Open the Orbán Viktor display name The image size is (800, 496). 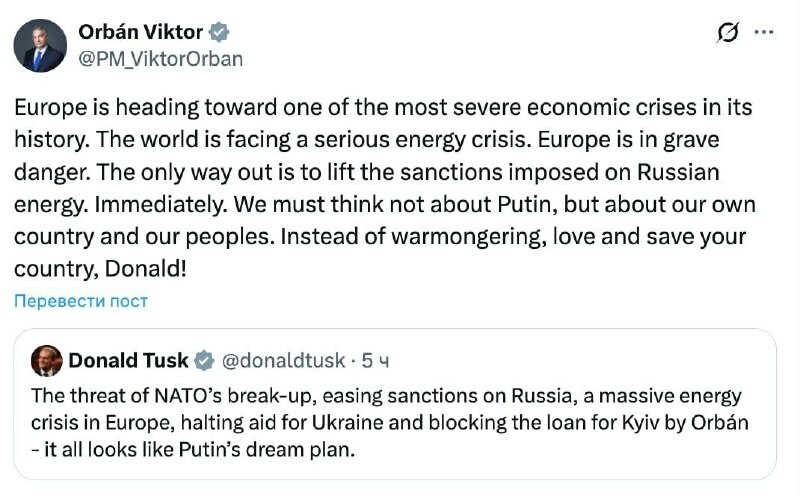(x=140, y=33)
